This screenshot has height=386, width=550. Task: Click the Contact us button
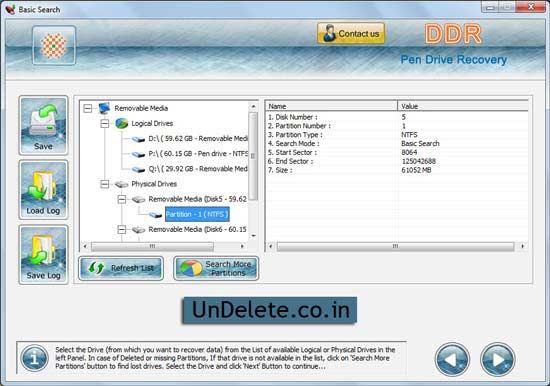tap(351, 34)
